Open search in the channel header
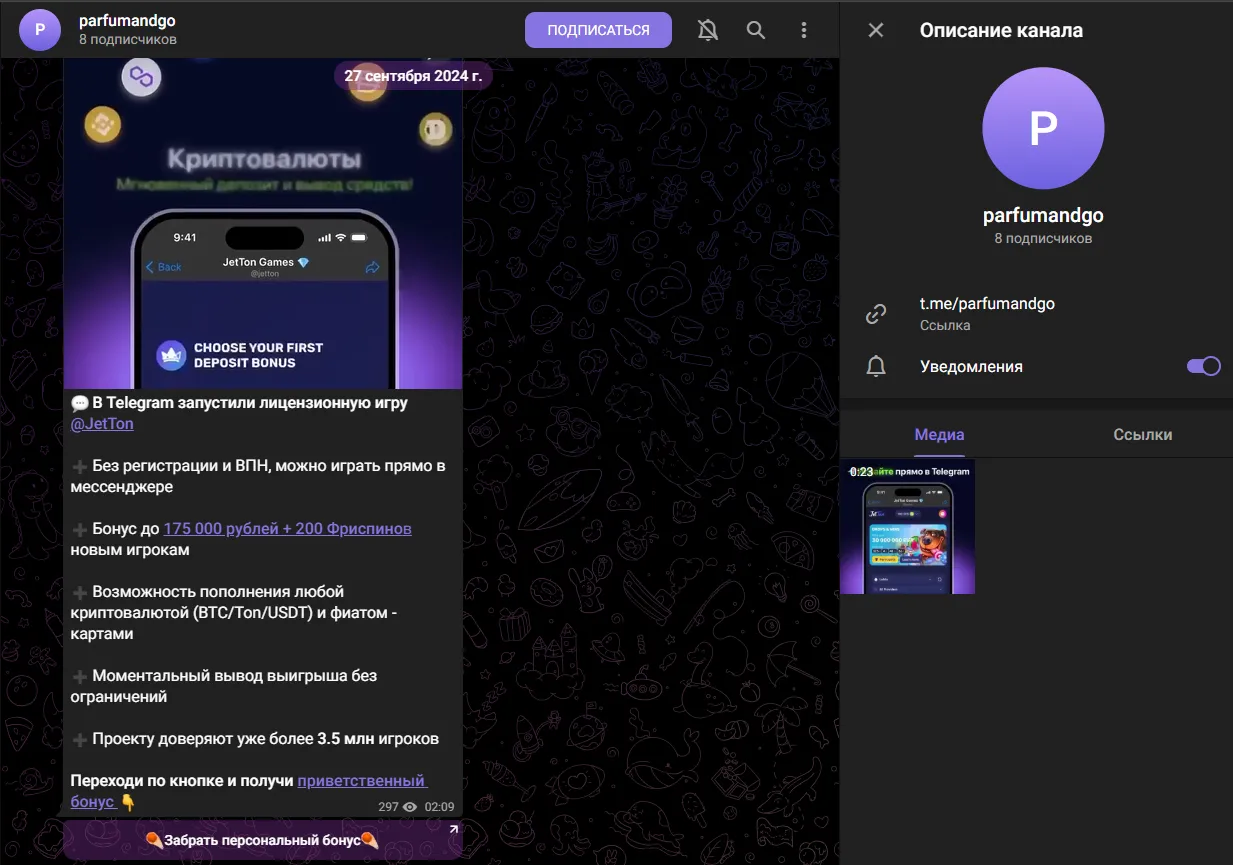1233x865 pixels. pyautogui.click(x=756, y=30)
